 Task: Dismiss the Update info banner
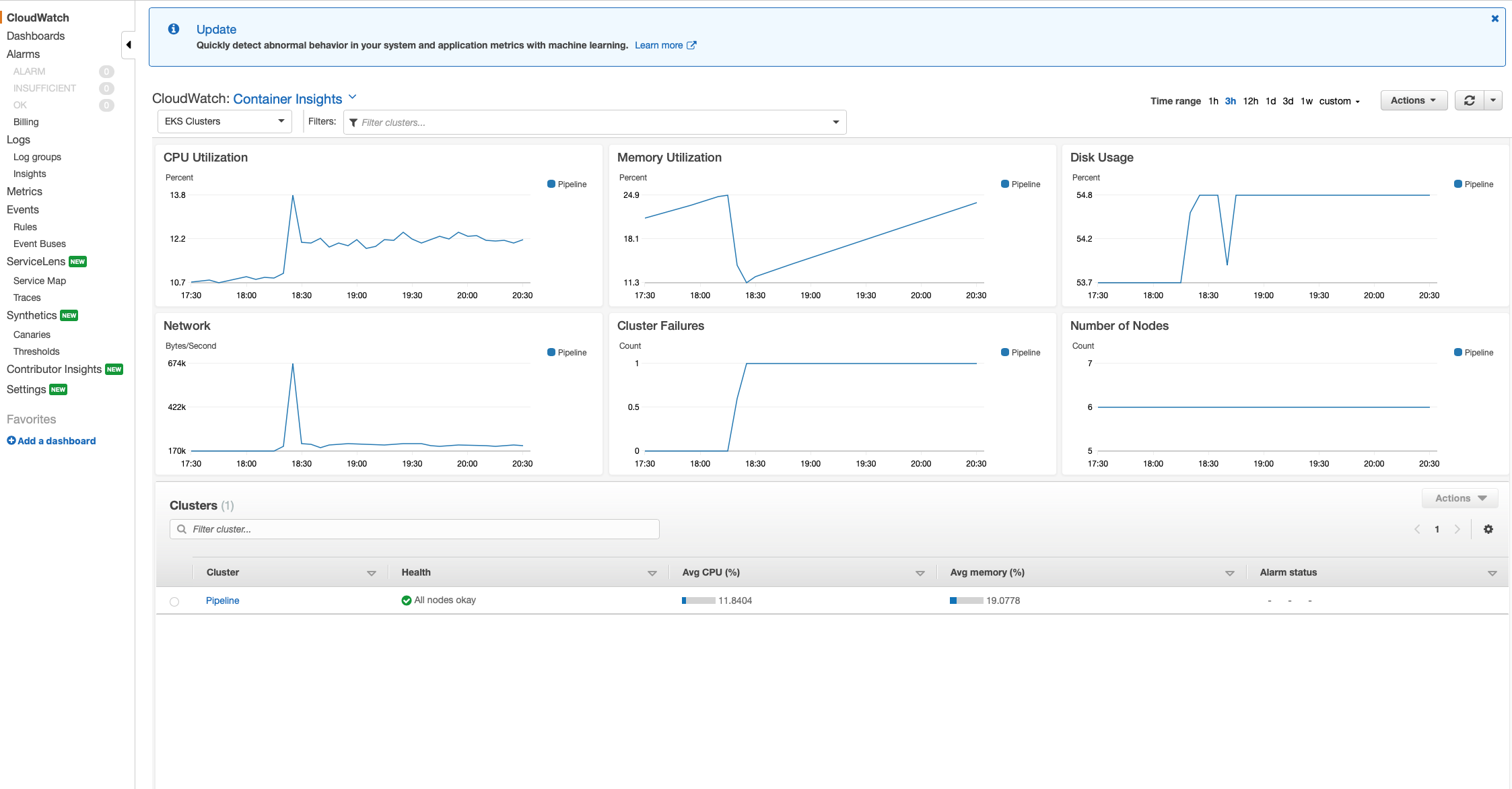pos(1494,19)
